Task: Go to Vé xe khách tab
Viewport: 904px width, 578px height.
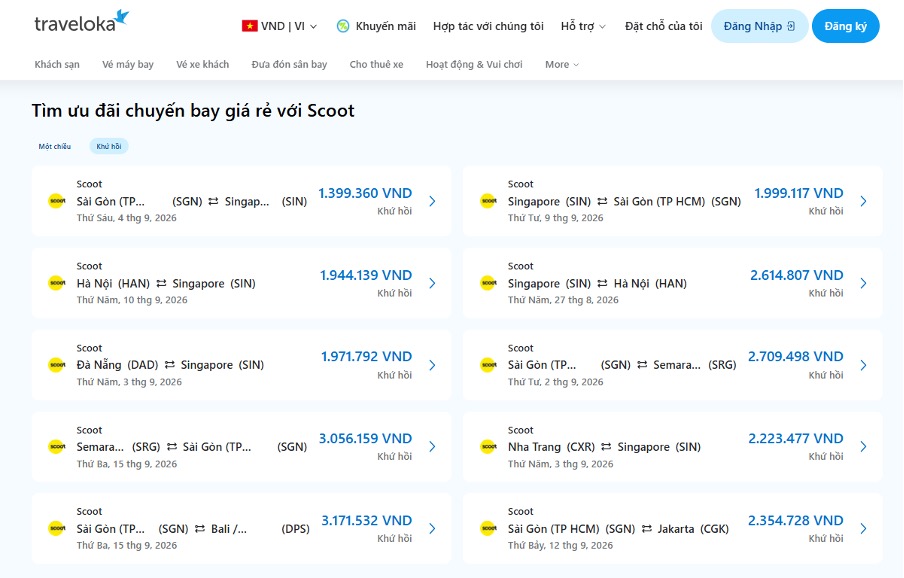Action: [x=202, y=65]
